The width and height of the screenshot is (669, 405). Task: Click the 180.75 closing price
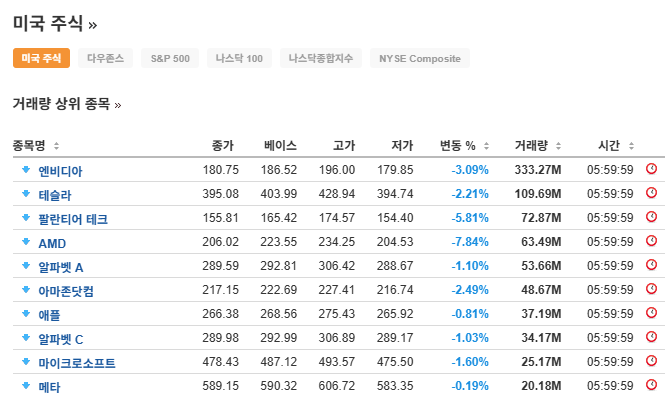coord(221,170)
